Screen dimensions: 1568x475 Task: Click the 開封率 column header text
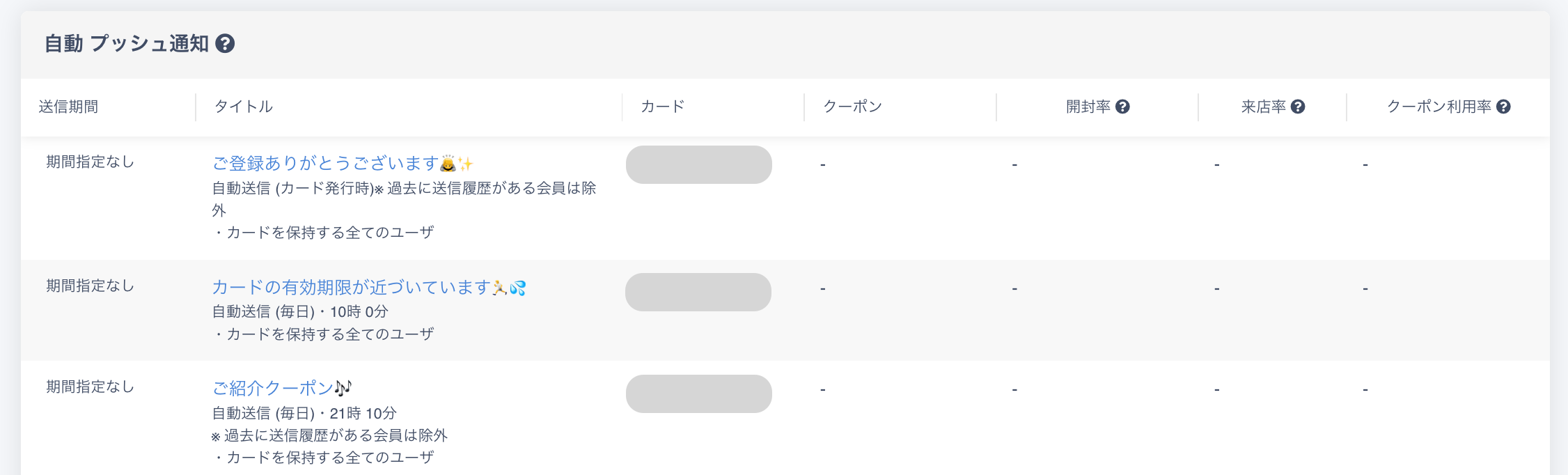click(1088, 107)
